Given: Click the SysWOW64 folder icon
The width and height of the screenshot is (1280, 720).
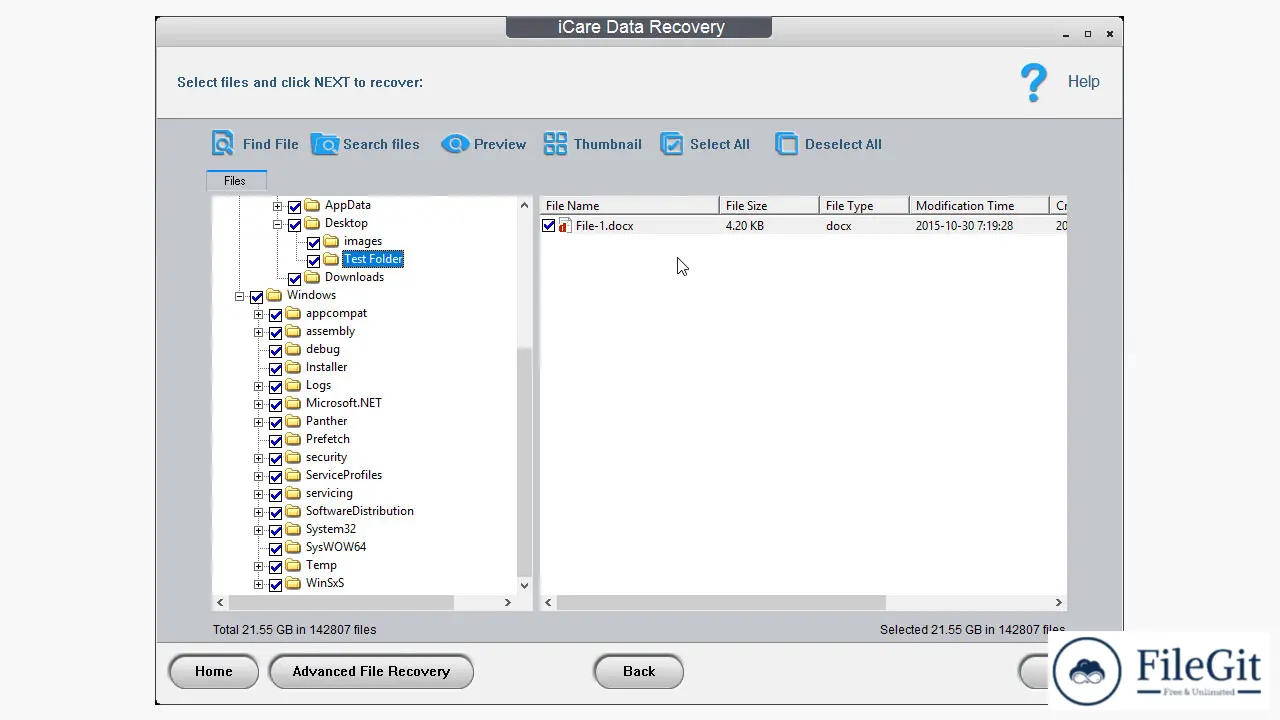Looking at the screenshot, I should [293, 547].
